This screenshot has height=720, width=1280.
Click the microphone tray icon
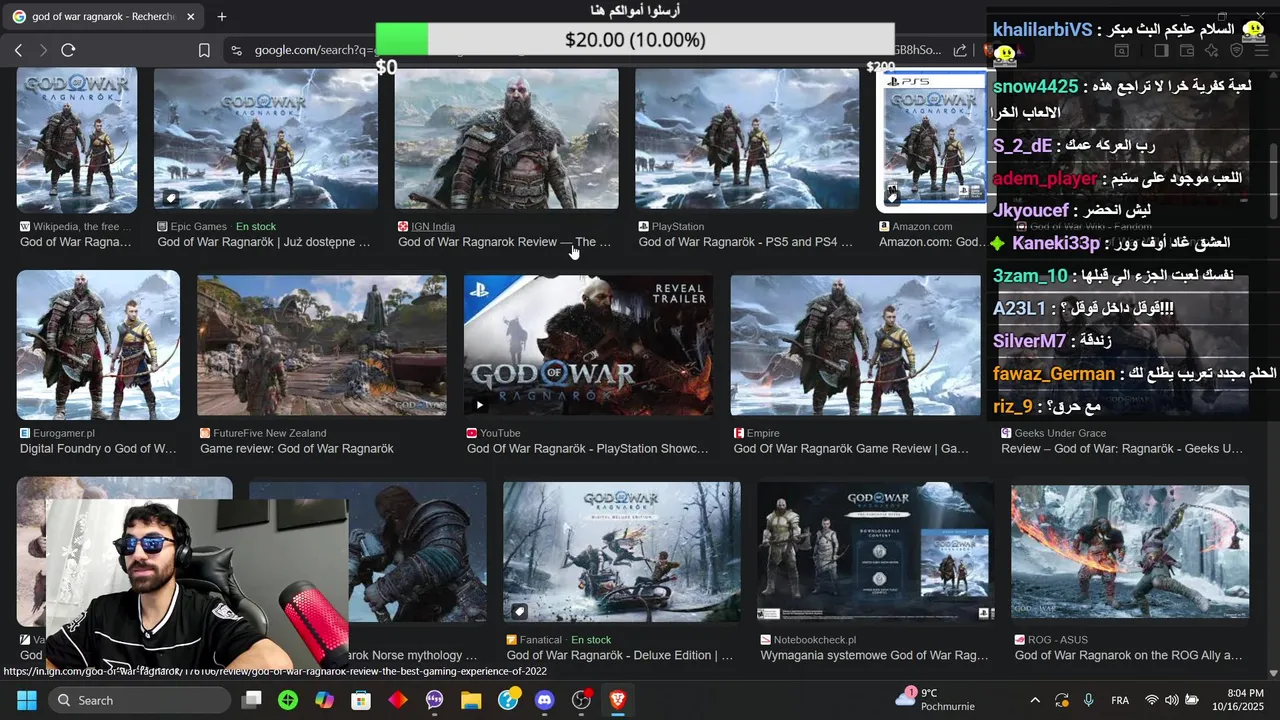[1088, 700]
